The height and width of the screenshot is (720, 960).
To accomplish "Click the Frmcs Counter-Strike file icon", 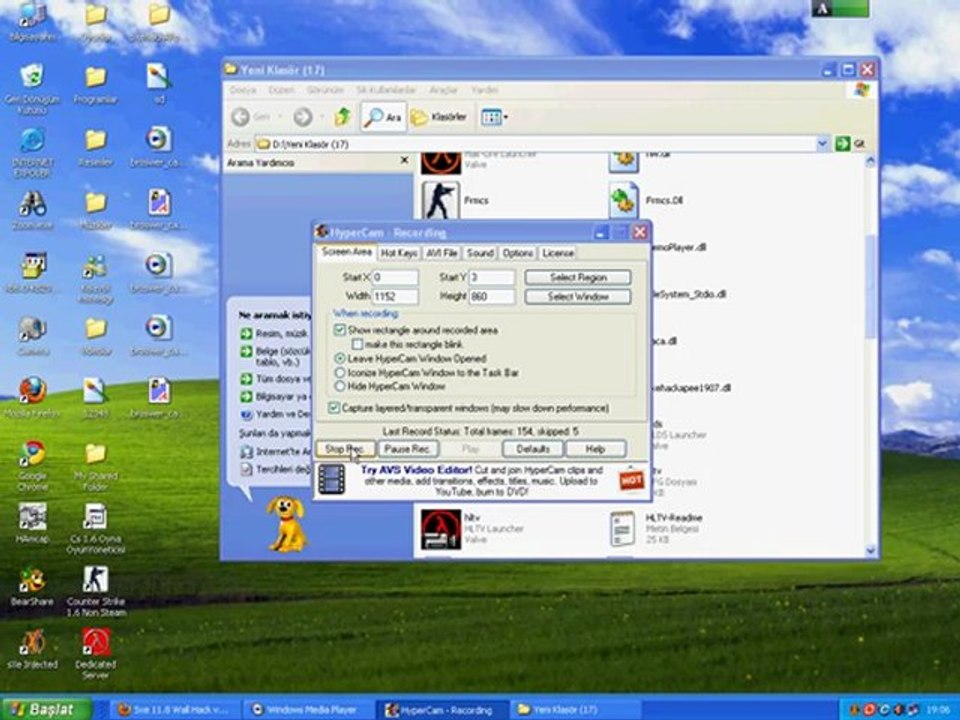I will pos(440,200).
